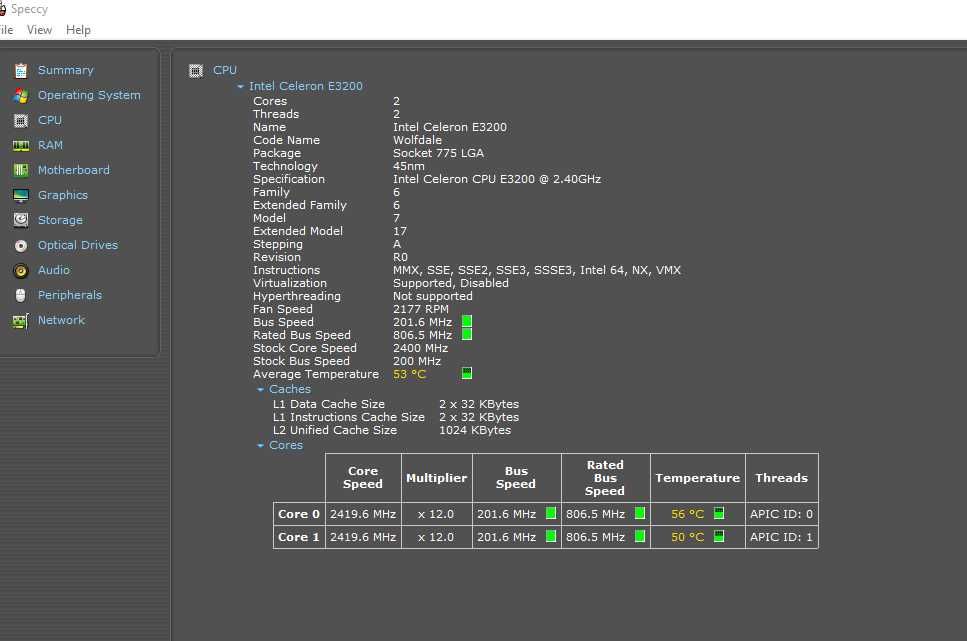Go to the Summary section
967x641 pixels.
point(65,70)
